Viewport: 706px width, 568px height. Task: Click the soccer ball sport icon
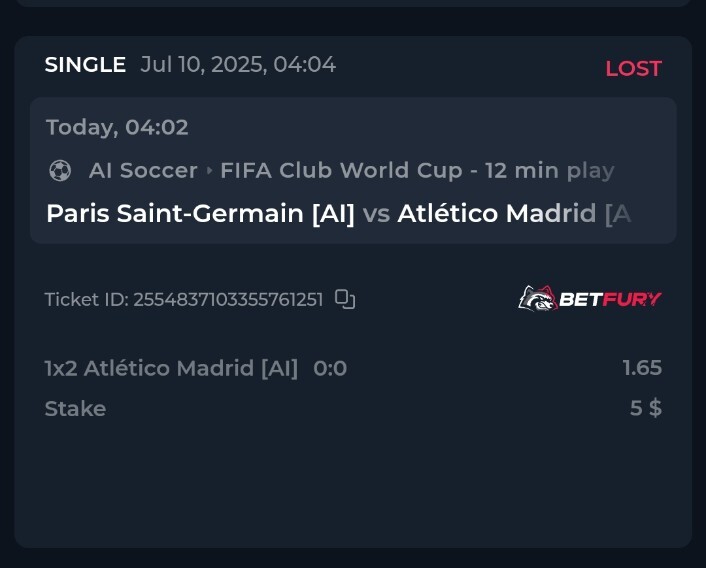(60, 171)
